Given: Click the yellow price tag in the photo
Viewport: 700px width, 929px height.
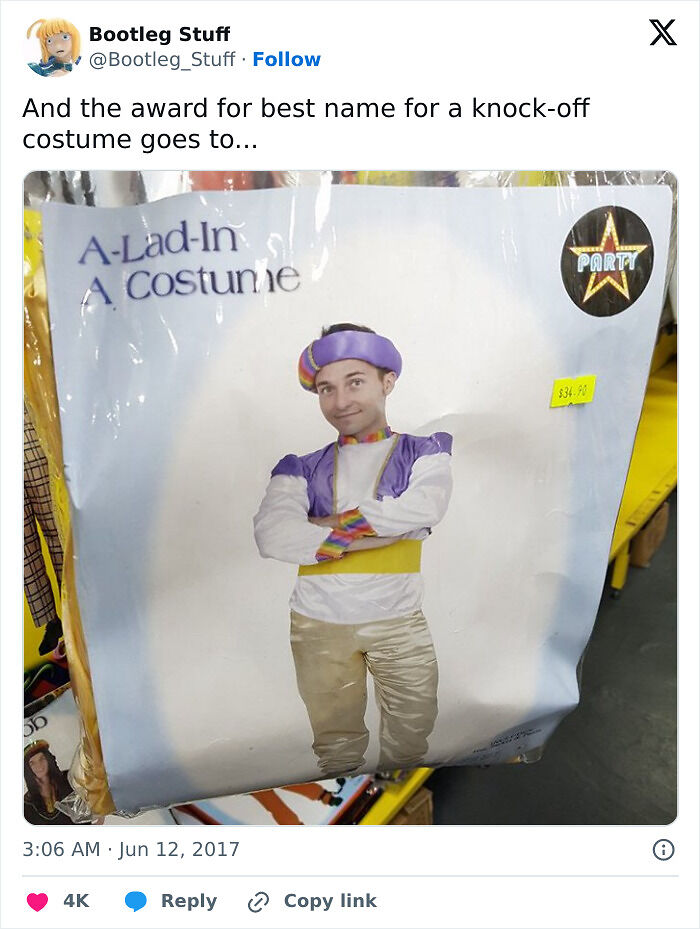Looking at the screenshot, I should [x=573, y=391].
